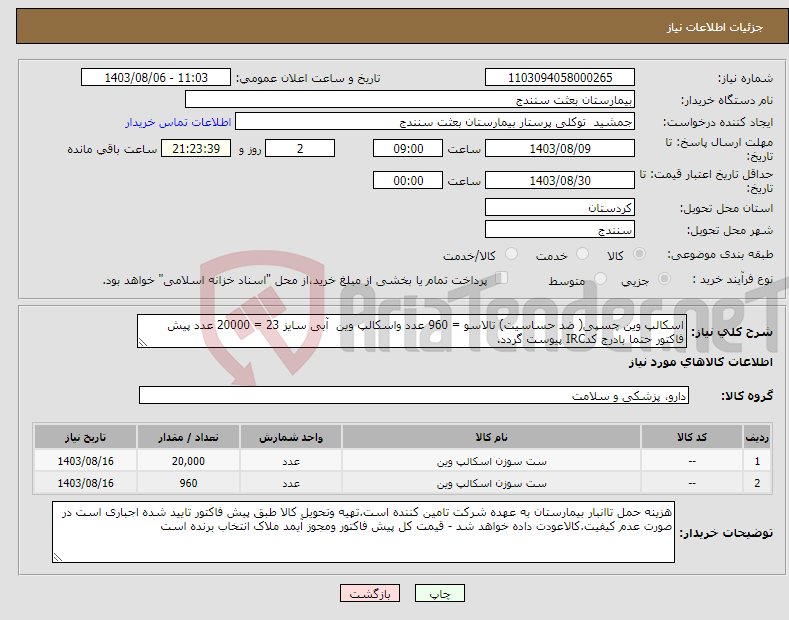This screenshot has height=620, width=789.
Task: Click the label نوع فرآیند خرید
Action: (733, 279)
